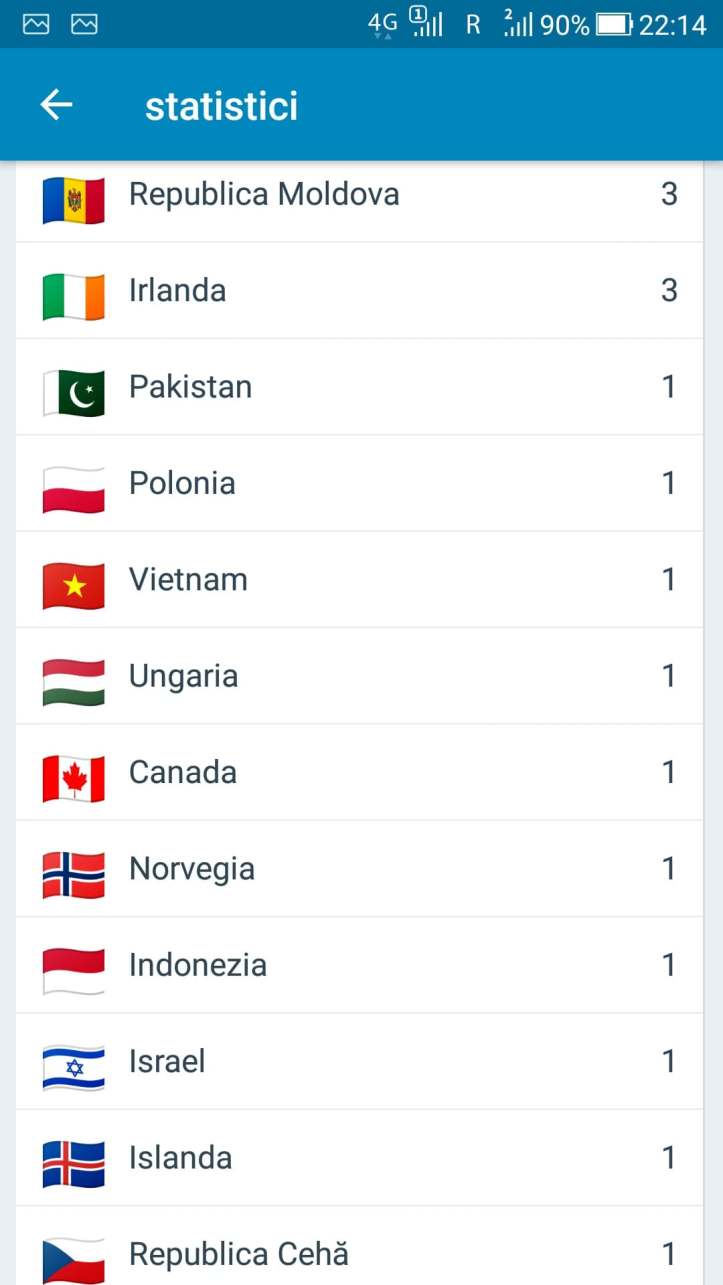The width and height of the screenshot is (723, 1285).
Task: Tap the Republica Moldova flag icon
Action: coord(73,199)
